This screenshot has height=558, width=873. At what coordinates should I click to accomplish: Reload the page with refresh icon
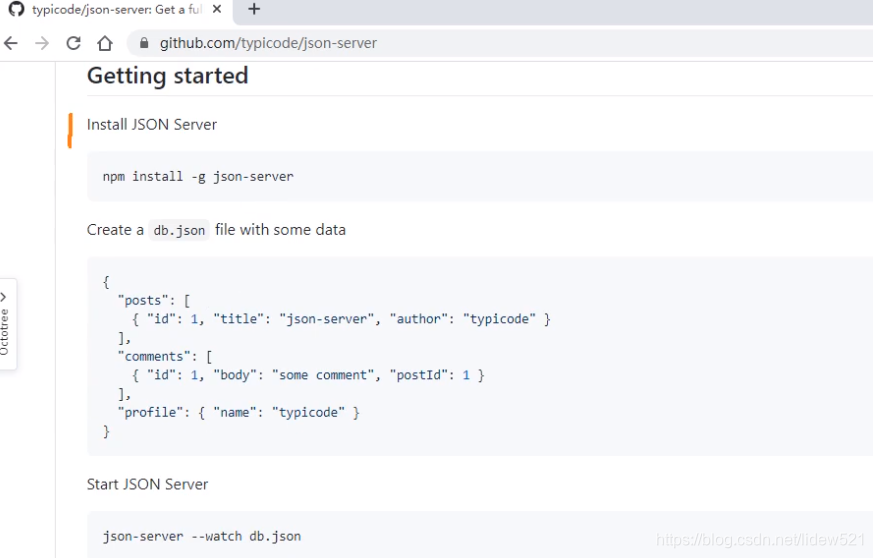pos(73,43)
